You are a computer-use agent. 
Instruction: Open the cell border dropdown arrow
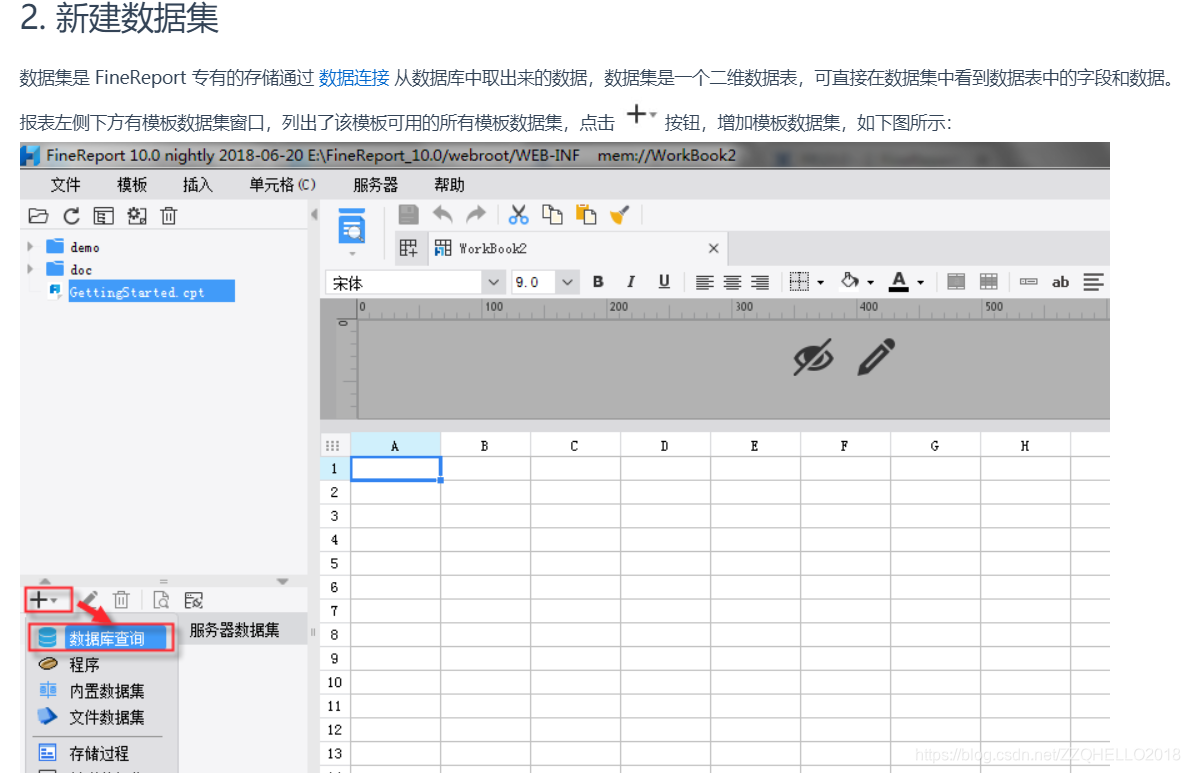tap(821, 283)
